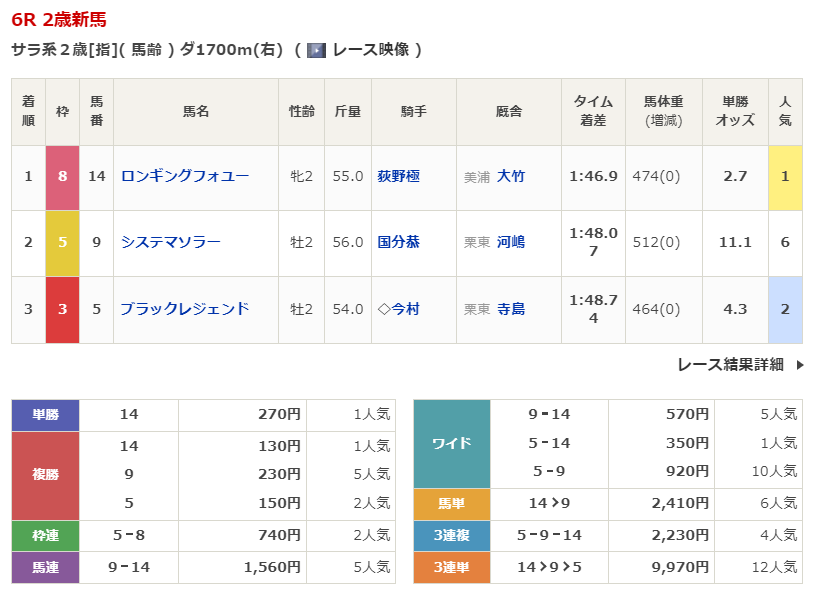Click the yellow frame number 5 box

pos(62,243)
